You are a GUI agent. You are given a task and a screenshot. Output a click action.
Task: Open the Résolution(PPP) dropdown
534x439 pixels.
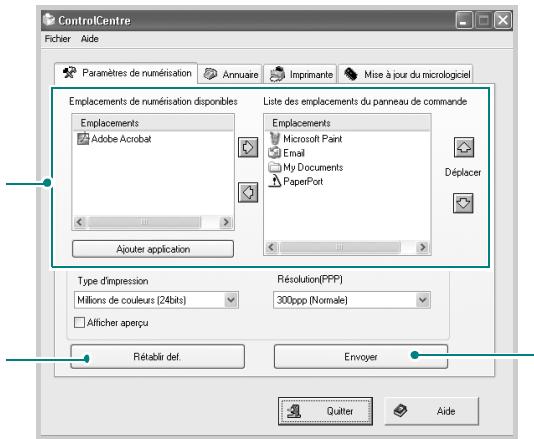[422, 300]
